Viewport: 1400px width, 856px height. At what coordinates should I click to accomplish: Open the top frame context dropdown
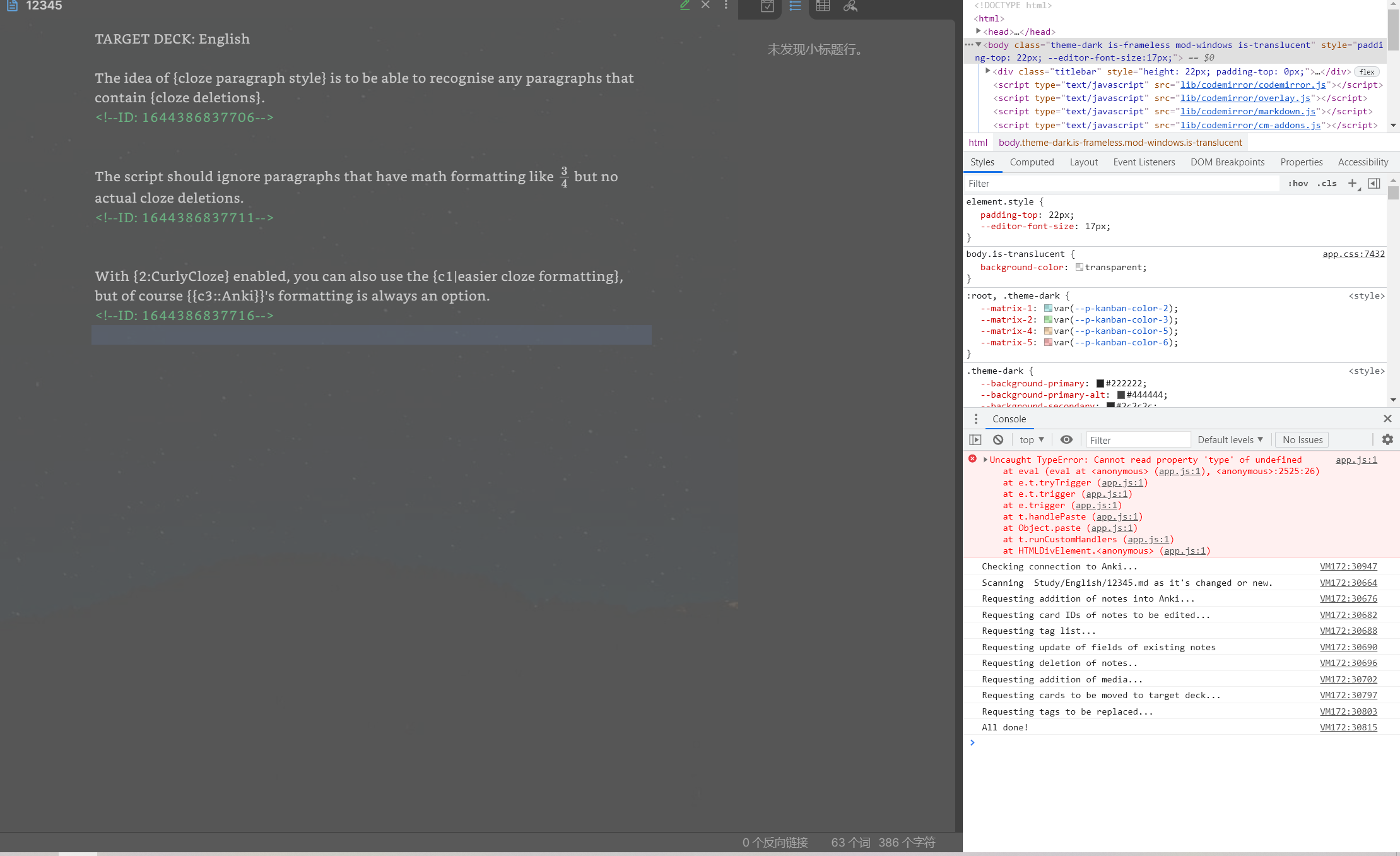[x=1031, y=439]
